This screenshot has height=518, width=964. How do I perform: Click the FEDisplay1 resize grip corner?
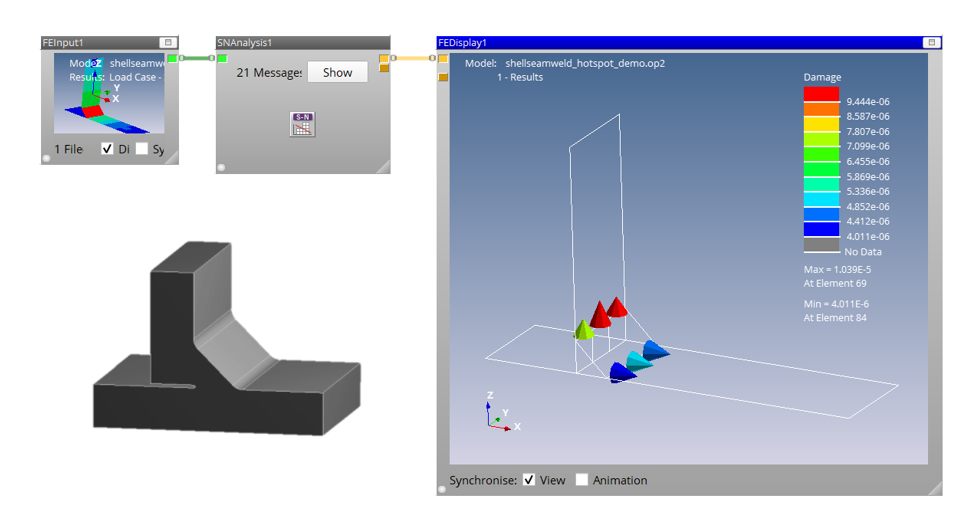click(934, 488)
